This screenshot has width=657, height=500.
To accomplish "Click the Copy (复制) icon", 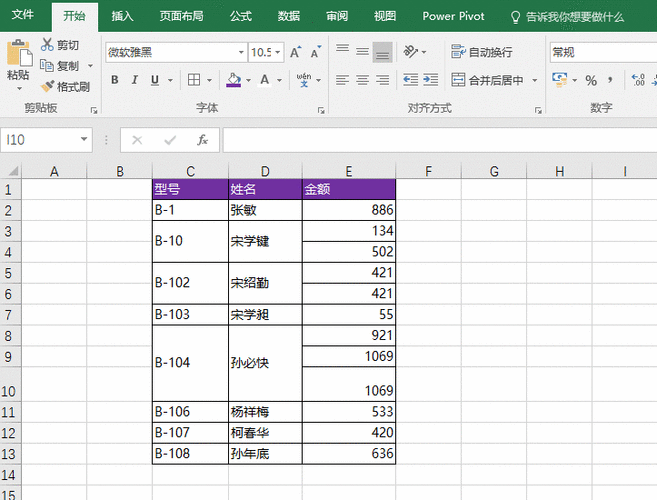I will tap(47, 65).
